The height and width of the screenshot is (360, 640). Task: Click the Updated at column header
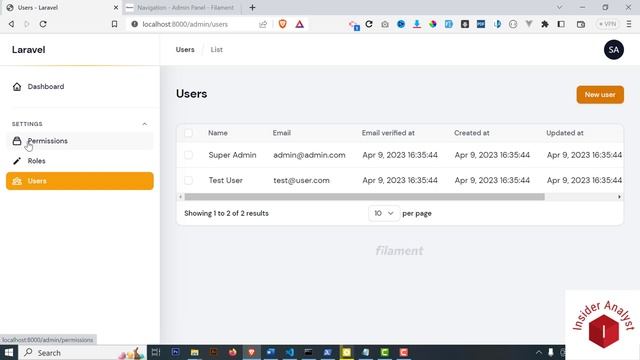(x=564, y=133)
